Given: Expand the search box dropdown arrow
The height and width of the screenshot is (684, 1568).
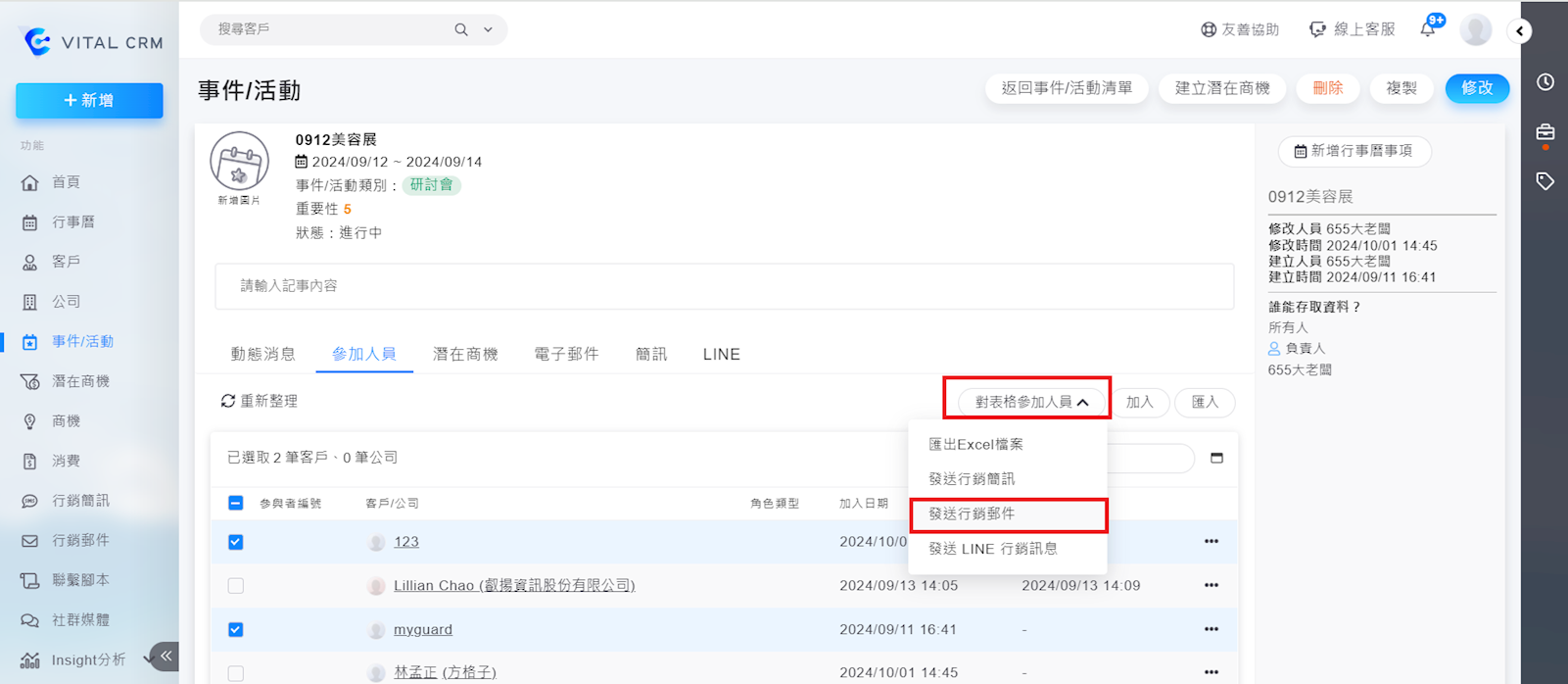Looking at the screenshot, I should click(x=488, y=29).
